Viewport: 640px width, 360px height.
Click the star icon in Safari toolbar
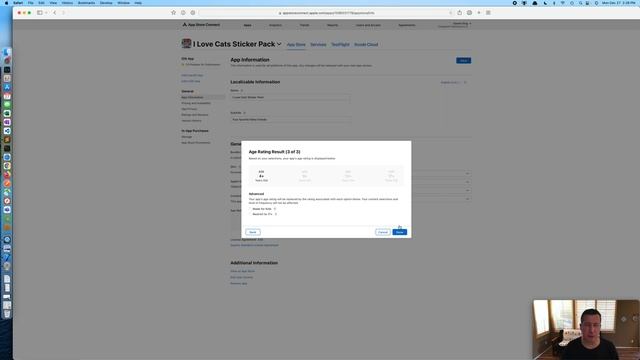point(173,13)
